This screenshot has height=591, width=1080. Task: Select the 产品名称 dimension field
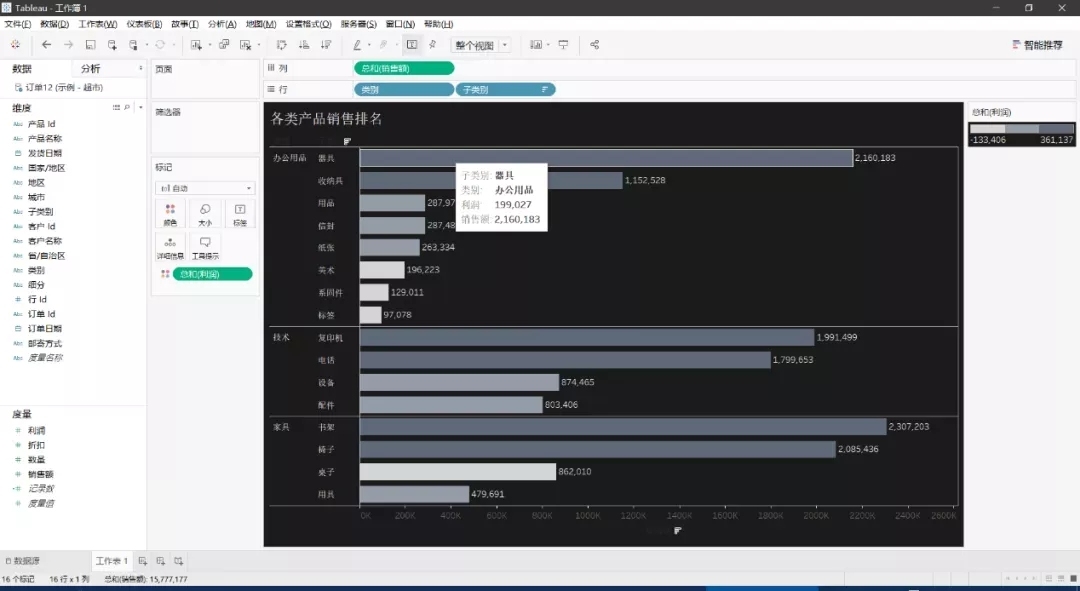click(45, 138)
